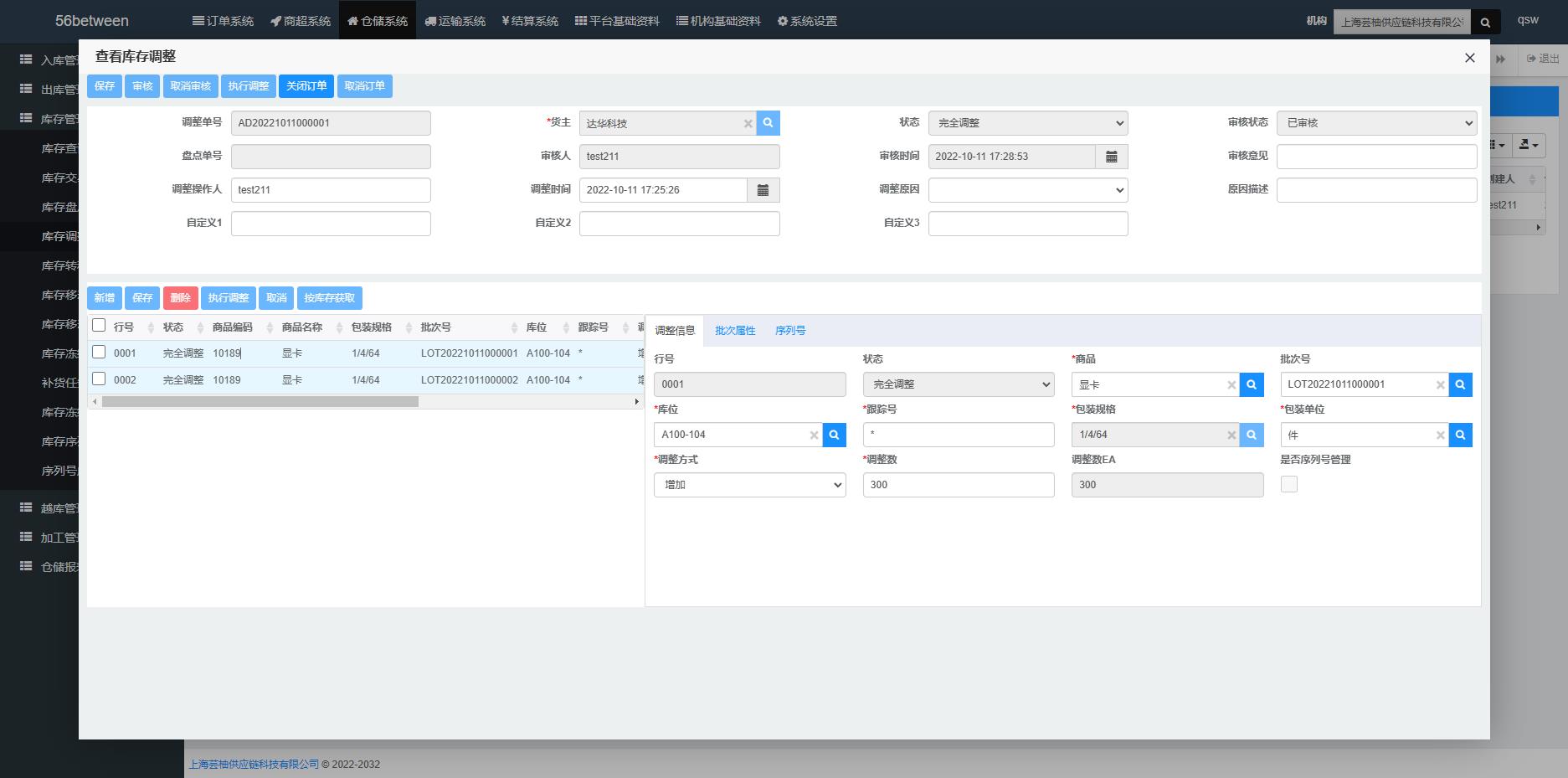Close the 查看库存调整 dialog
Viewport: 1568px width, 778px height.
[1469, 58]
